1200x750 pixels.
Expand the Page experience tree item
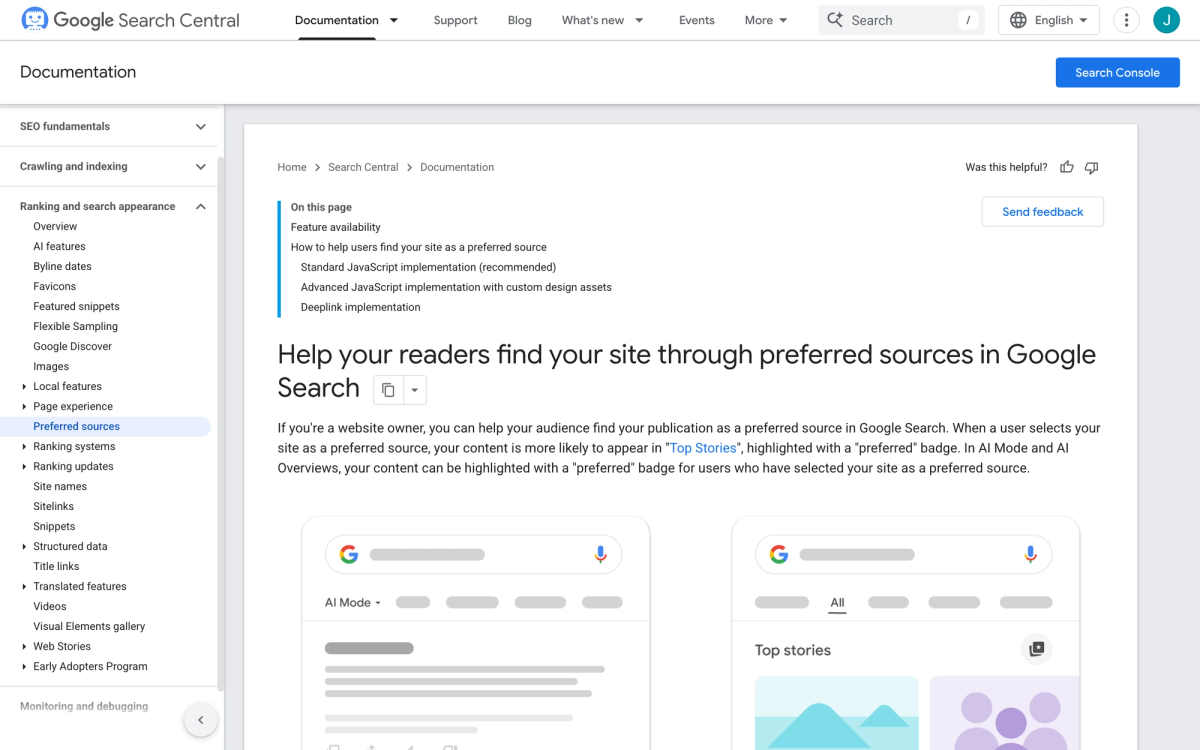coord(24,406)
